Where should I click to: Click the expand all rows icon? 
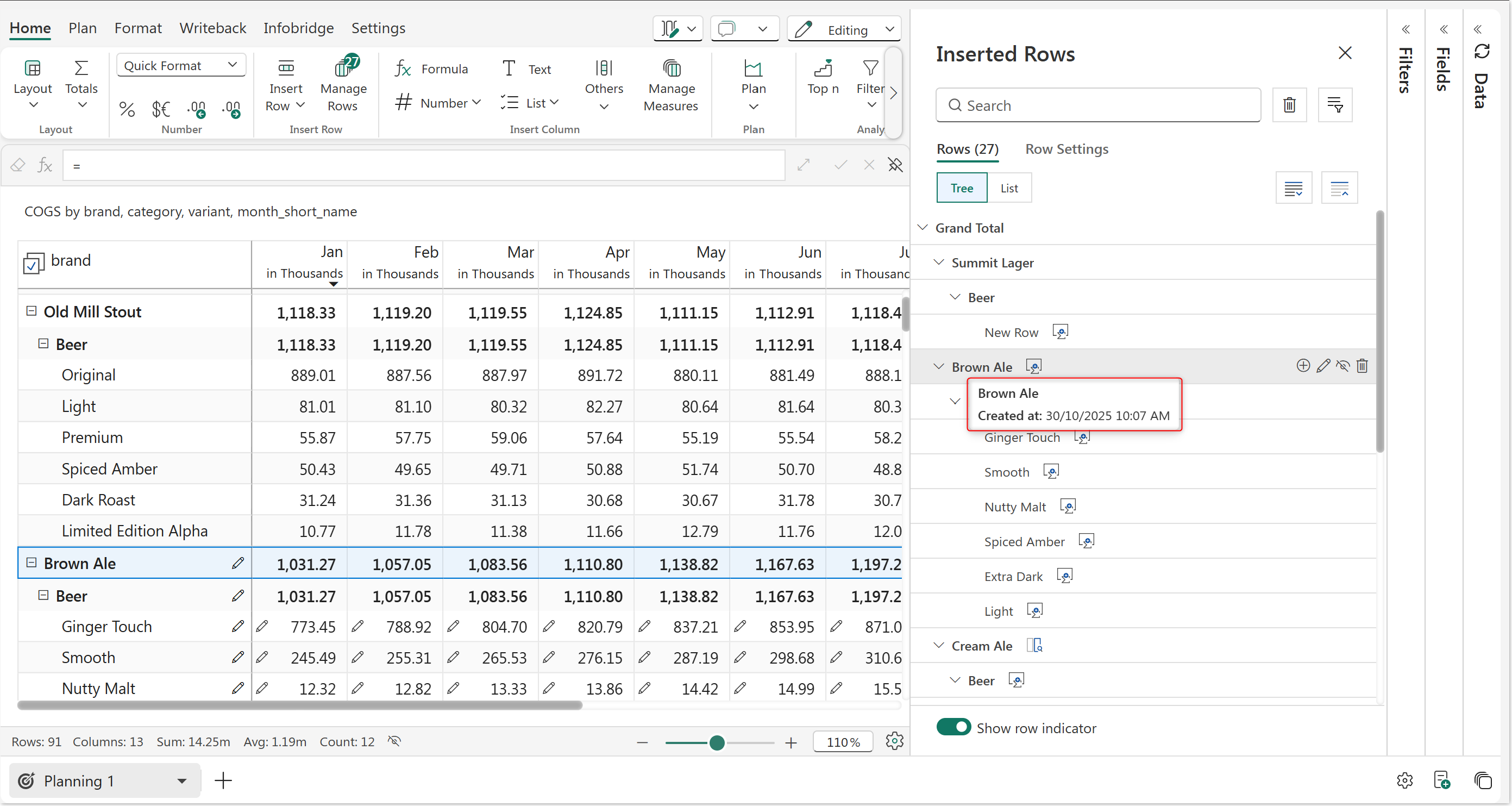click(x=1293, y=189)
